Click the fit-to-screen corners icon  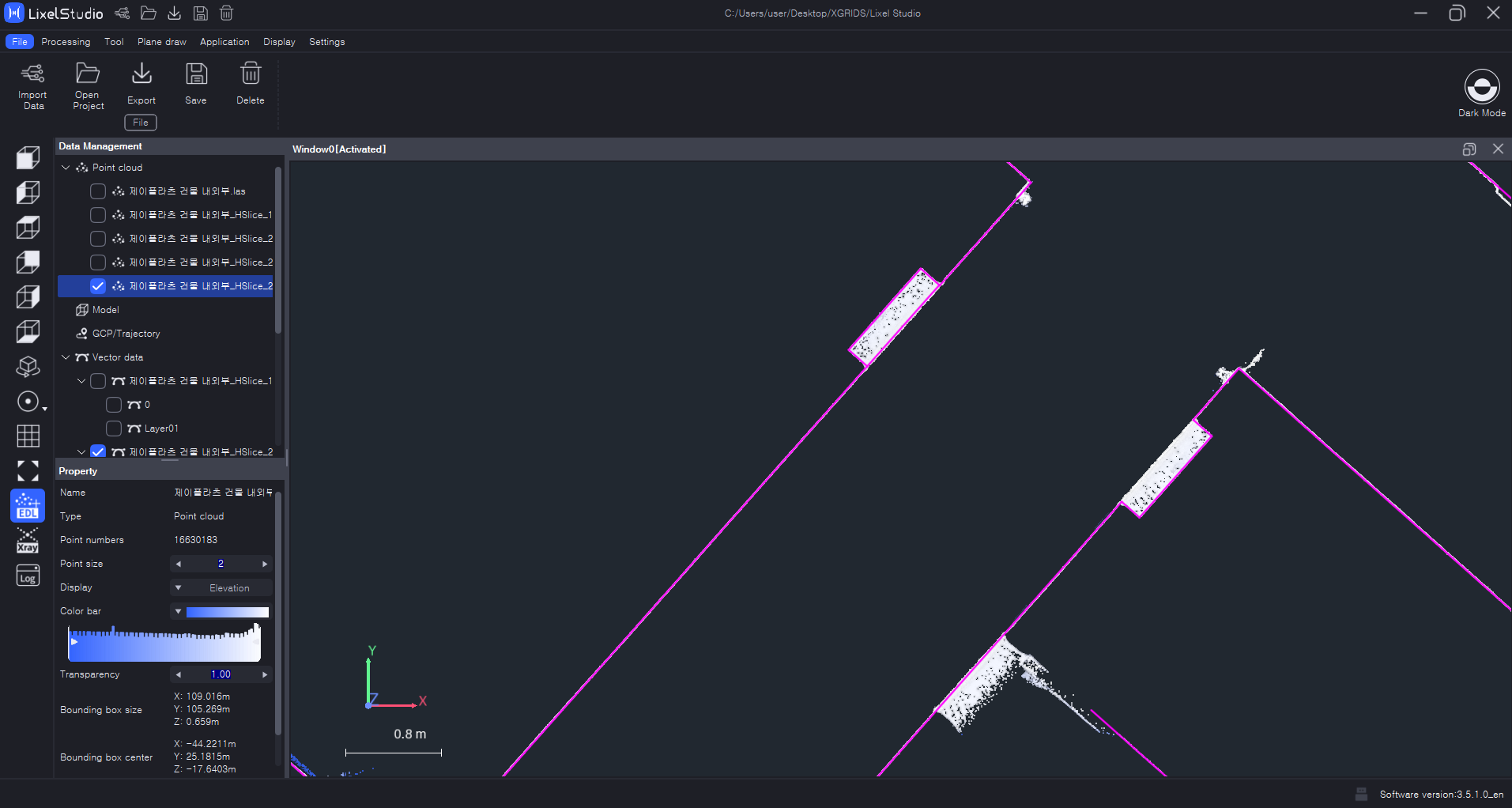[28, 471]
